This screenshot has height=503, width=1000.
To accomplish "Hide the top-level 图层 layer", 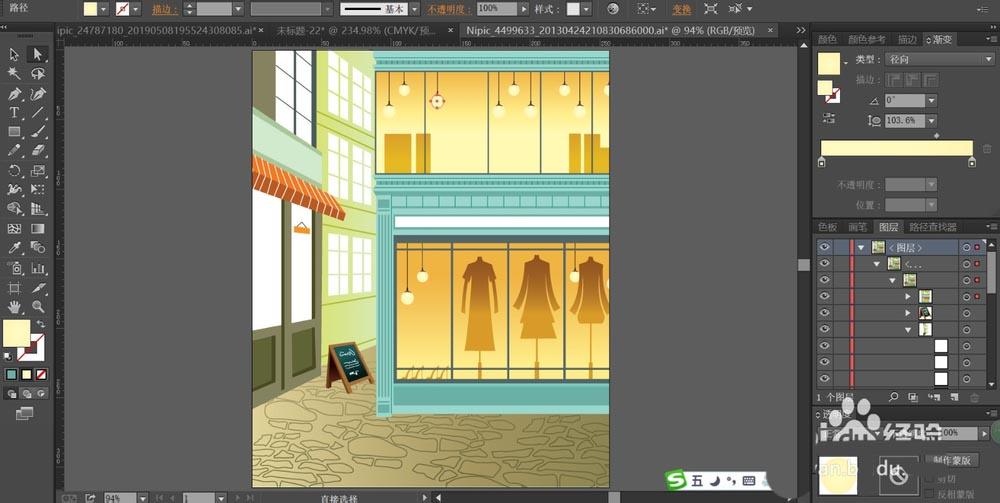I will pos(825,247).
